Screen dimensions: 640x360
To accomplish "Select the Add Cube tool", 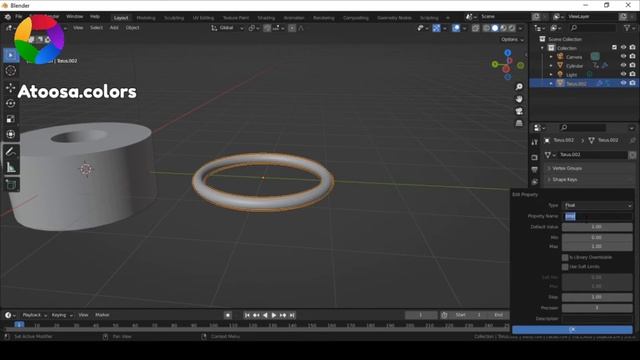I will [11, 185].
